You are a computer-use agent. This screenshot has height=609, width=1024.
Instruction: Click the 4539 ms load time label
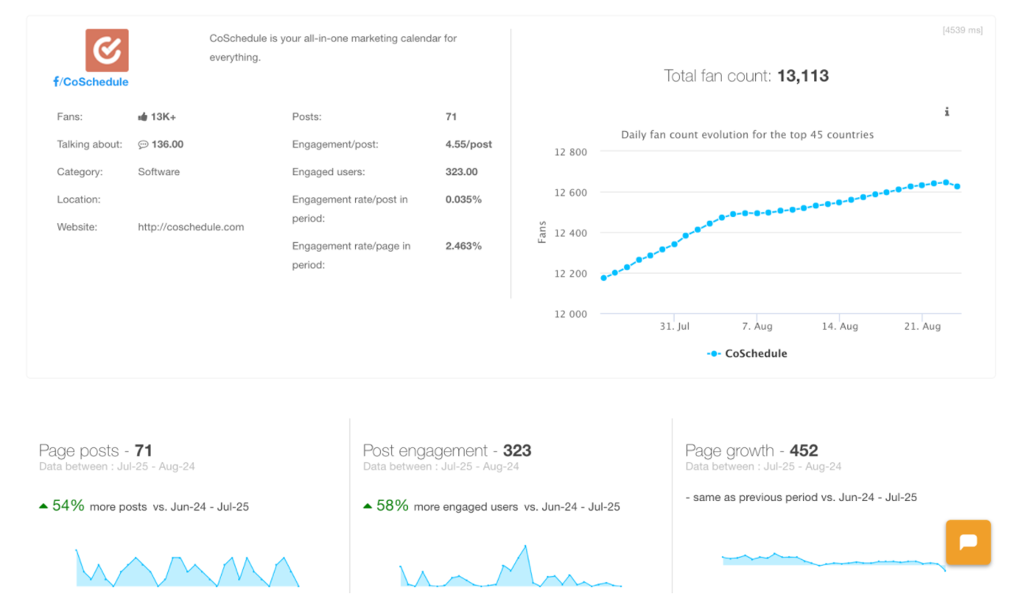click(963, 30)
